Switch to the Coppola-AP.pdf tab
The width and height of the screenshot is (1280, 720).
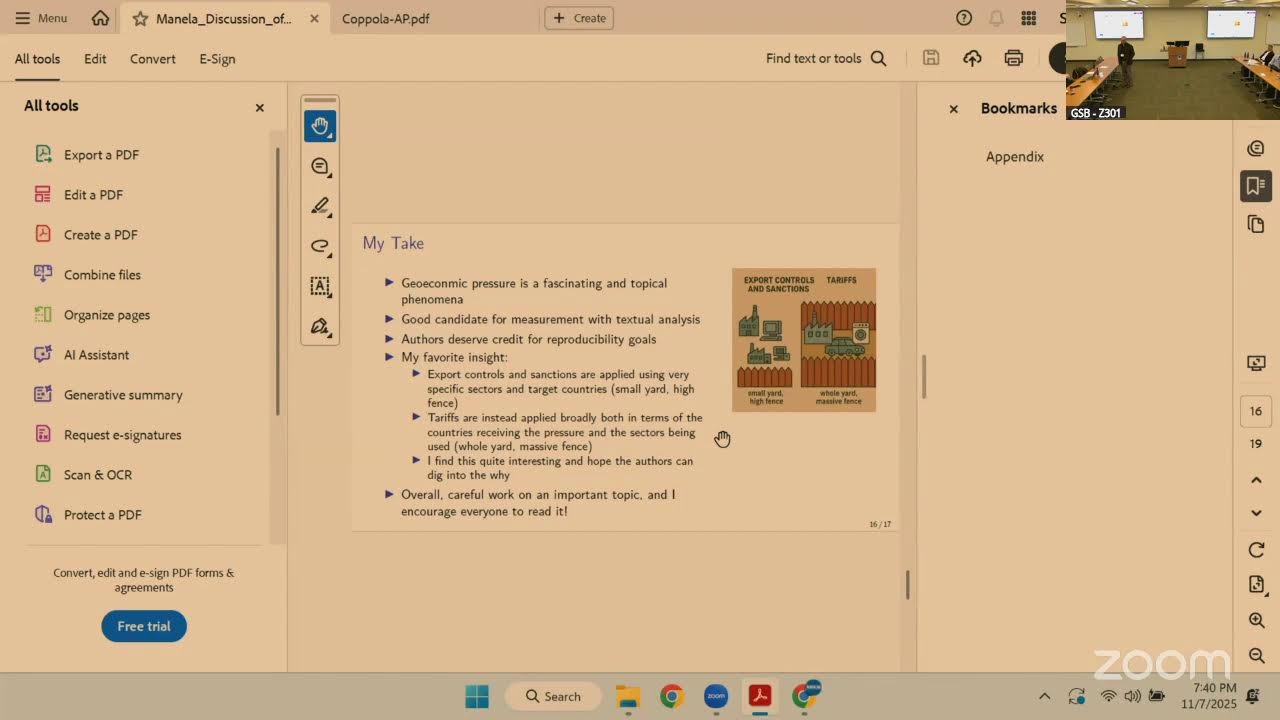(x=386, y=18)
